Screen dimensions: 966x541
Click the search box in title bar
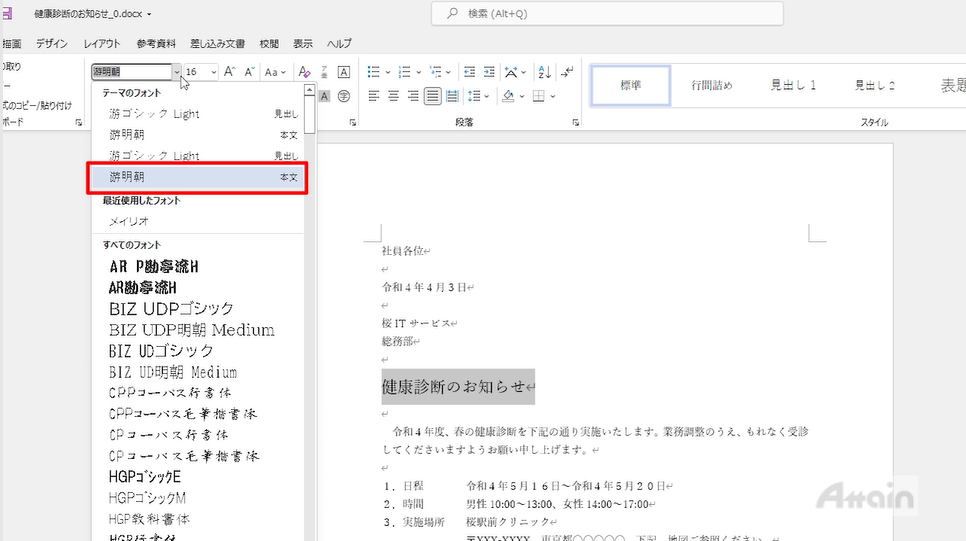(x=607, y=14)
